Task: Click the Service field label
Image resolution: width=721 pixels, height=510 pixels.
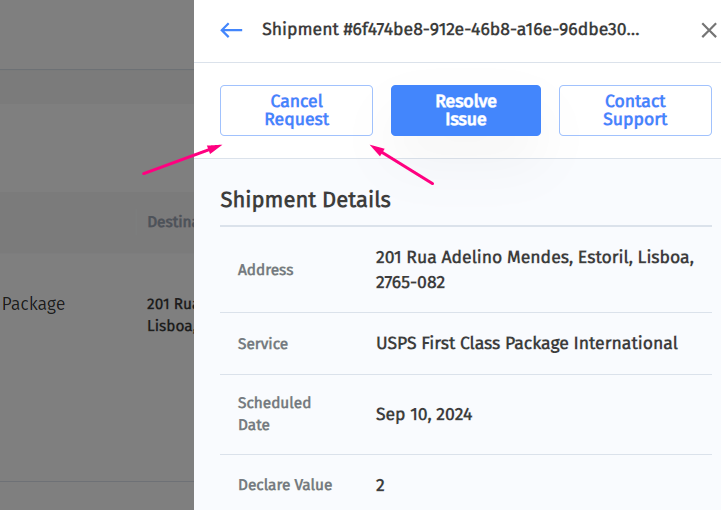Action: [x=263, y=344]
